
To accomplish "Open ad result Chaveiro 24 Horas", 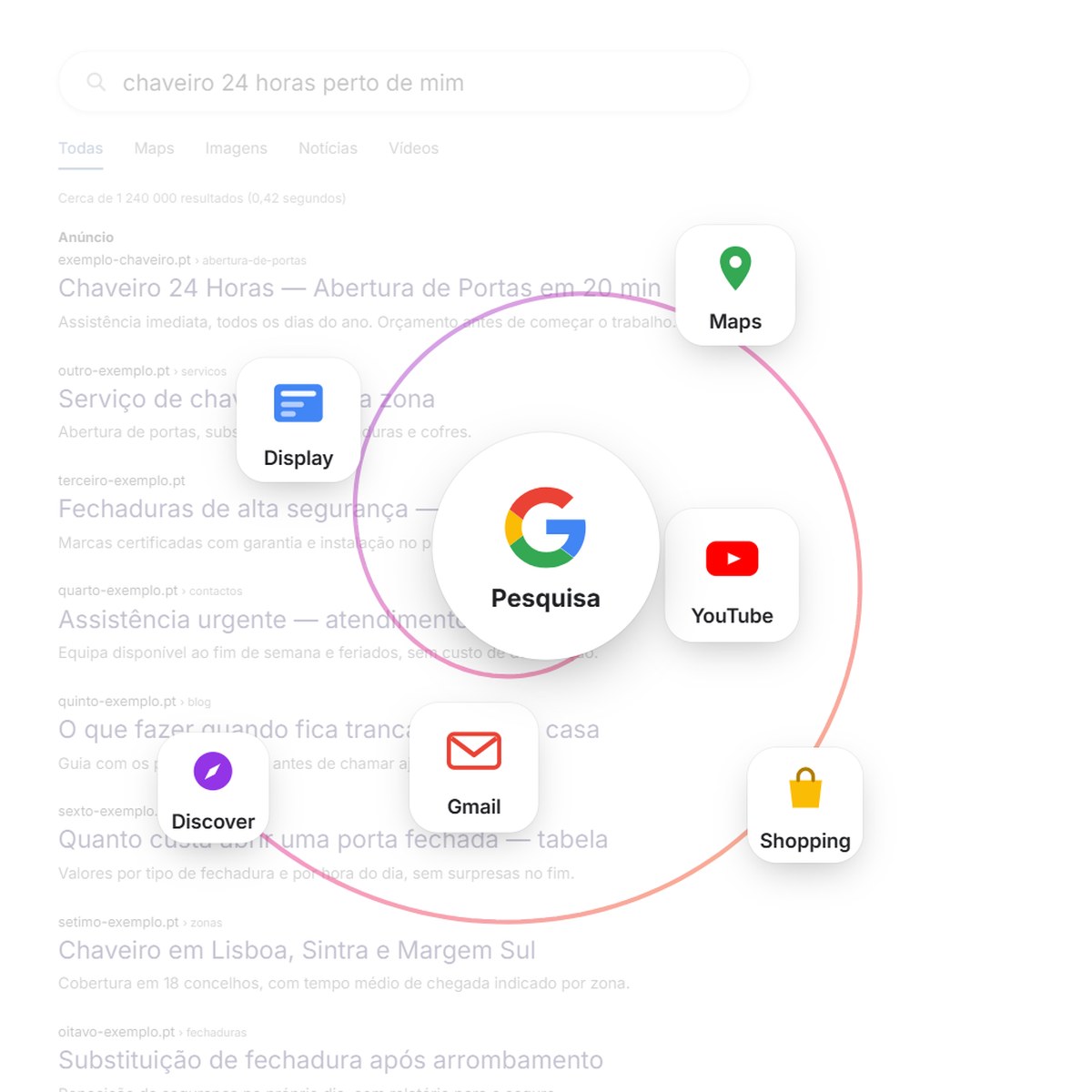I will tap(359, 288).
